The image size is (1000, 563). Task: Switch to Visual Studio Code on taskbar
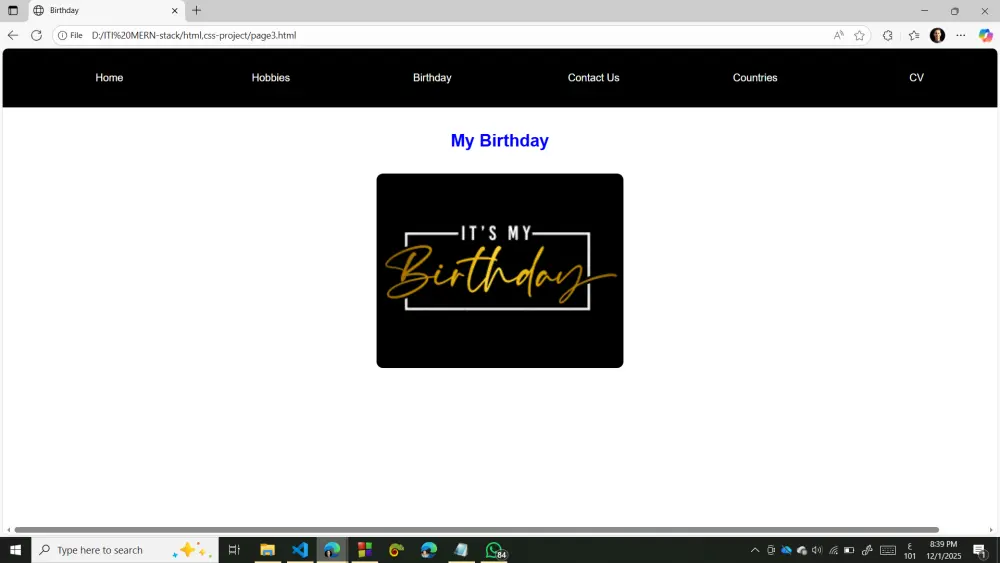coord(300,550)
